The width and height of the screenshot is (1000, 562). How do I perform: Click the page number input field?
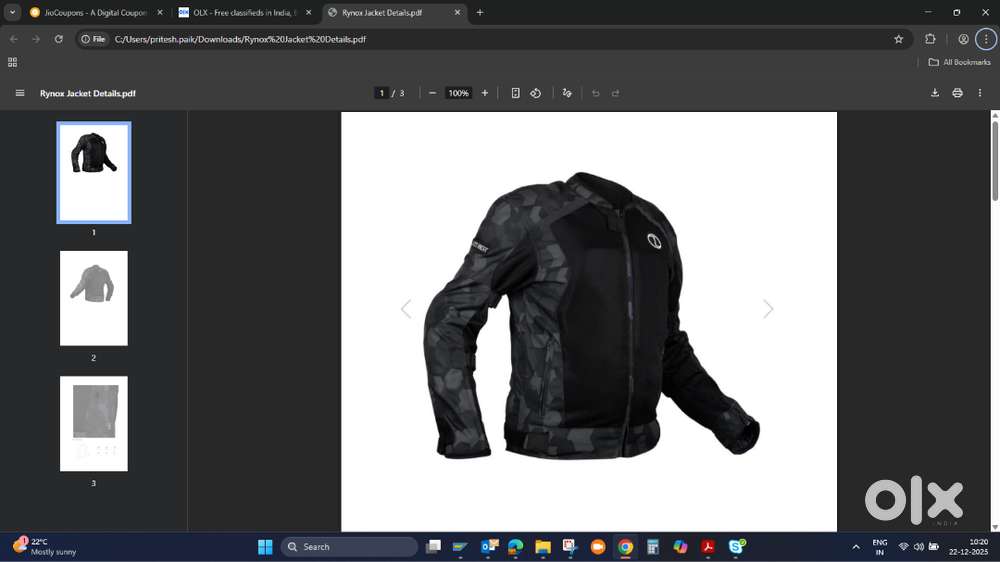pyautogui.click(x=381, y=93)
